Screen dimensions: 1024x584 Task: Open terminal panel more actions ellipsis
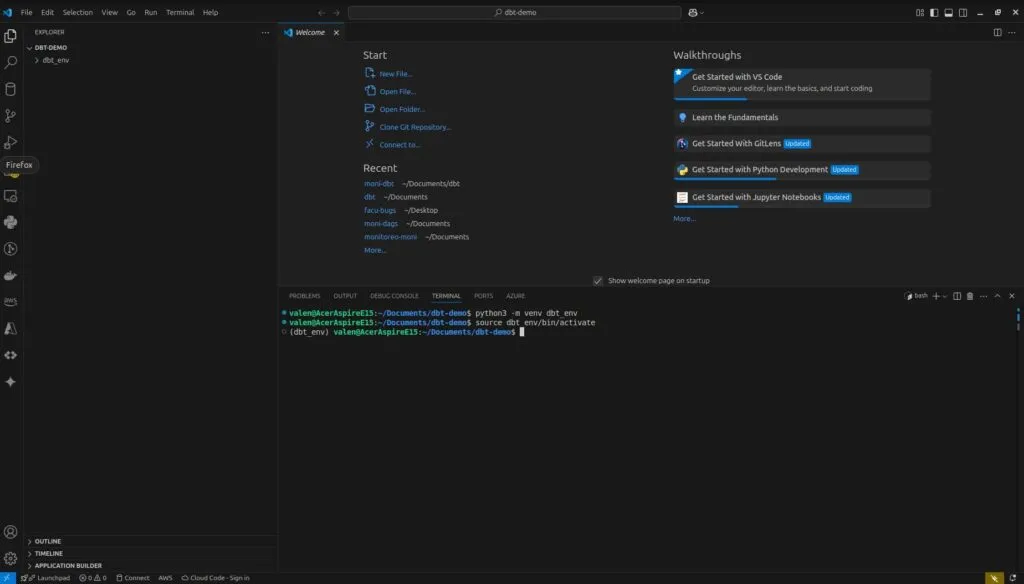click(x=984, y=296)
